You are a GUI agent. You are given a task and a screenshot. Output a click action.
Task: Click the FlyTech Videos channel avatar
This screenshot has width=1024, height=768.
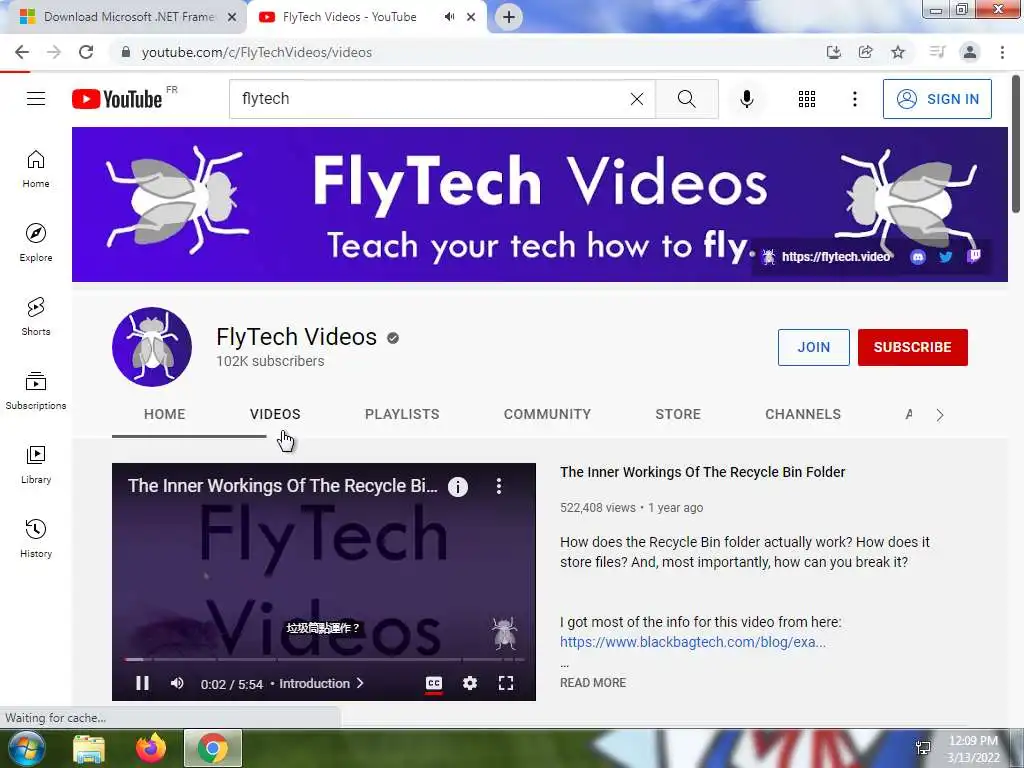(x=152, y=347)
